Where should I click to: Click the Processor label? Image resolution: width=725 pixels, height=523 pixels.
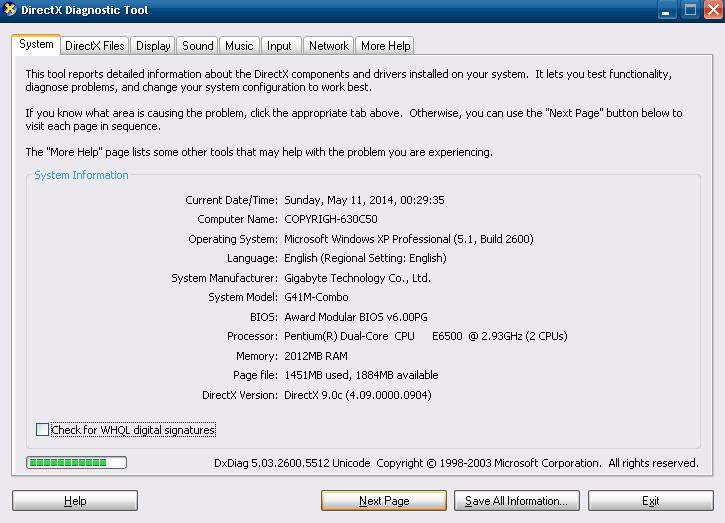click(252, 336)
